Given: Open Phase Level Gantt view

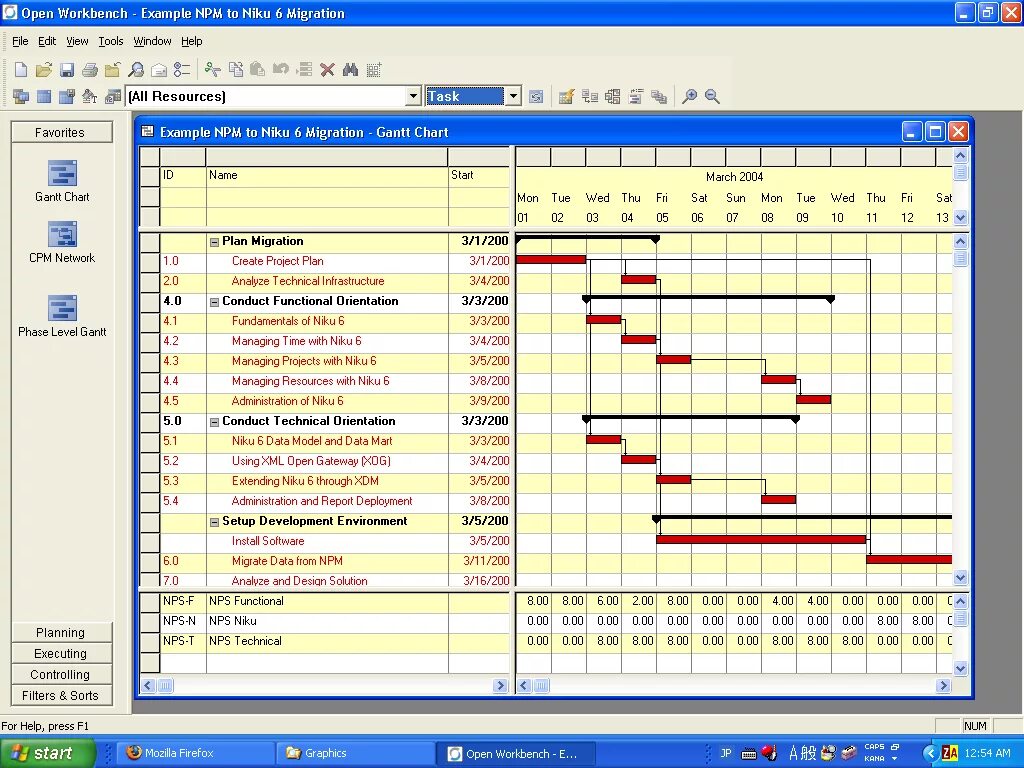Looking at the screenshot, I should [x=62, y=316].
